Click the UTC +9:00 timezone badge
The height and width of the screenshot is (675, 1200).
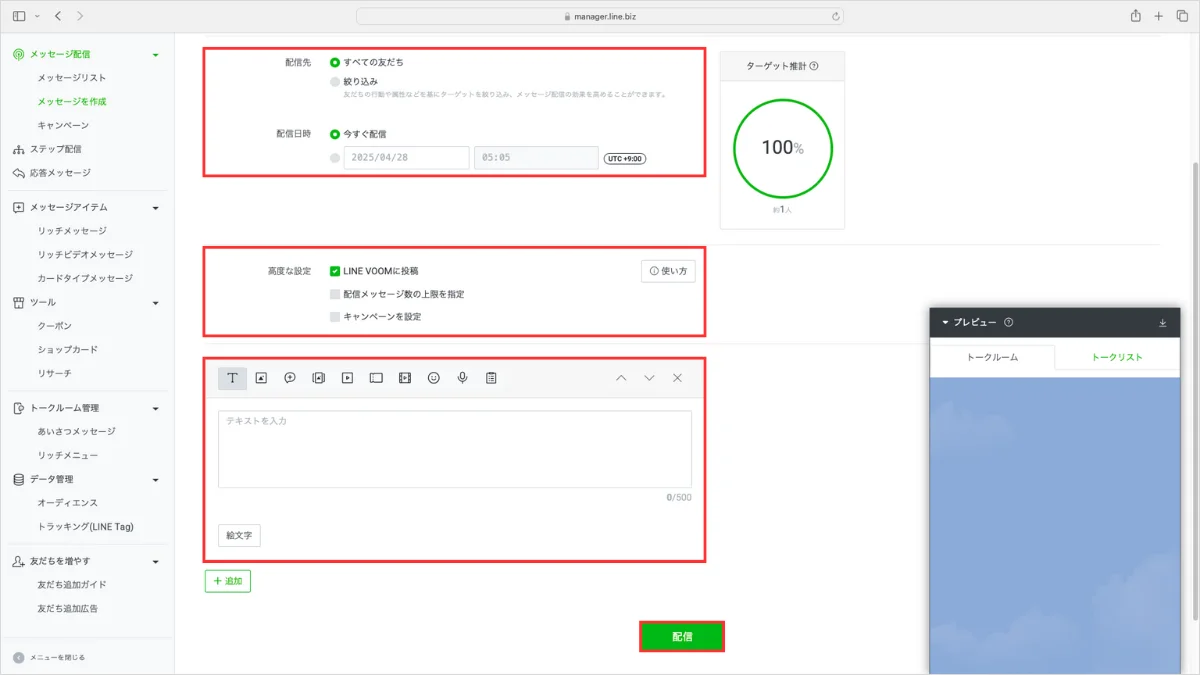click(x=625, y=158)
